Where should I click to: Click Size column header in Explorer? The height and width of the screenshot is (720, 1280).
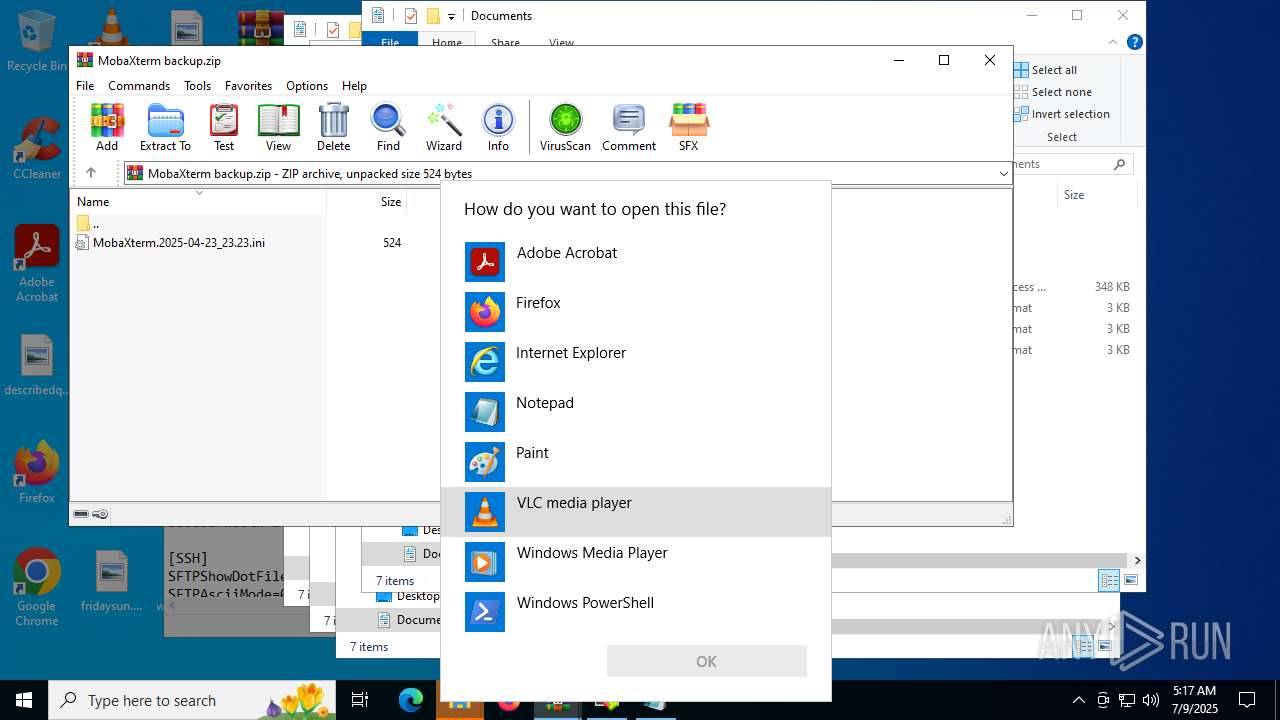[x=1097, y=195]
